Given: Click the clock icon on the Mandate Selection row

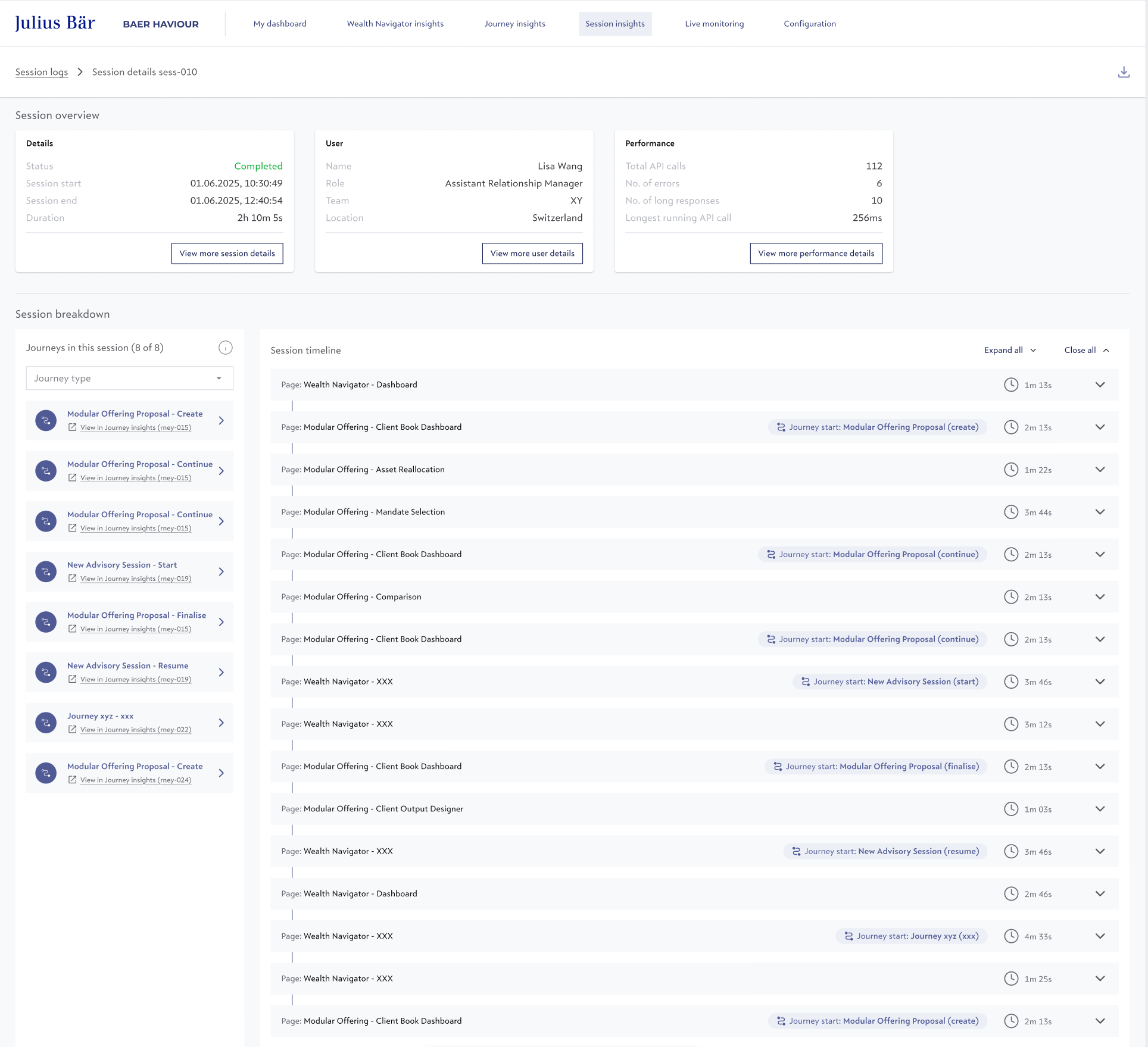Looking at the screenshot, I should click(x=1011, y=512).
